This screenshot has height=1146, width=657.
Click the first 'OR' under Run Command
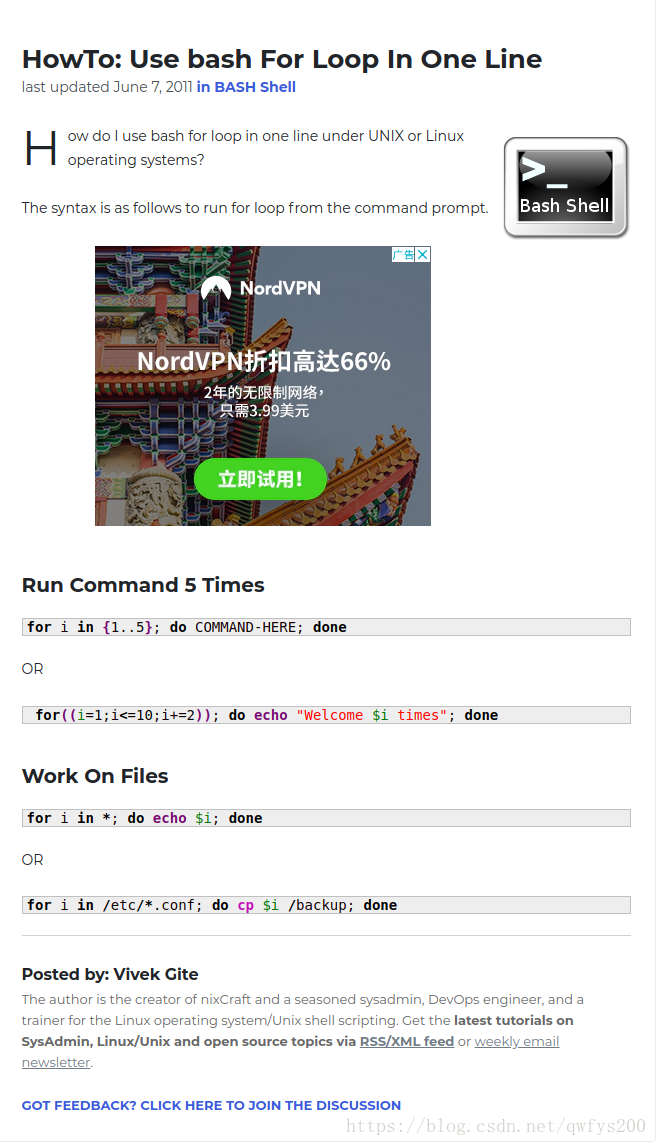[33, 669]
